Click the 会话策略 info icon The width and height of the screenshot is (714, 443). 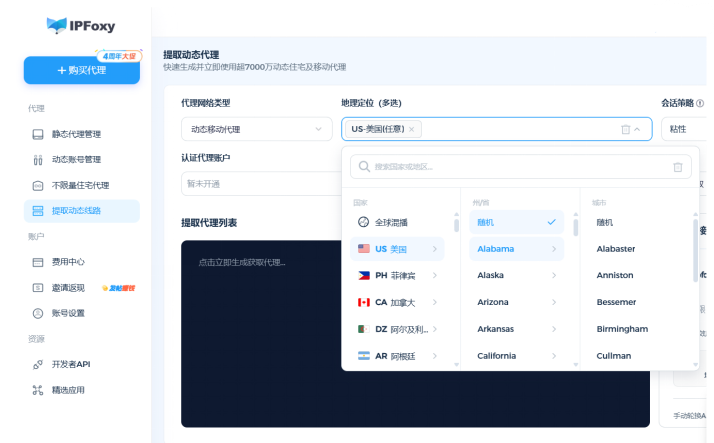[x=700, y=103]
